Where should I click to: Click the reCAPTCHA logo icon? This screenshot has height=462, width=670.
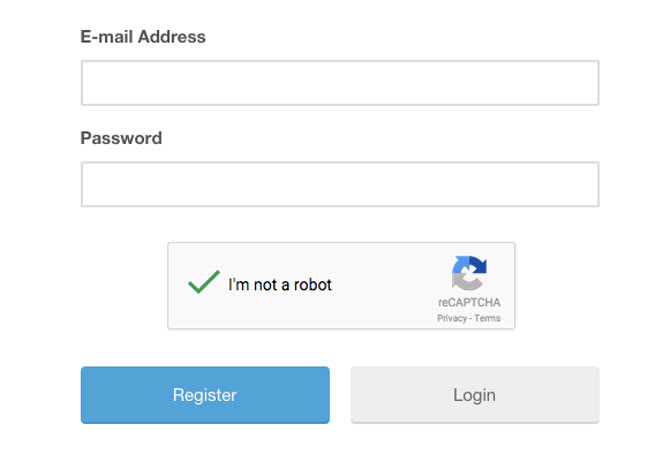[x=468, y=273]
